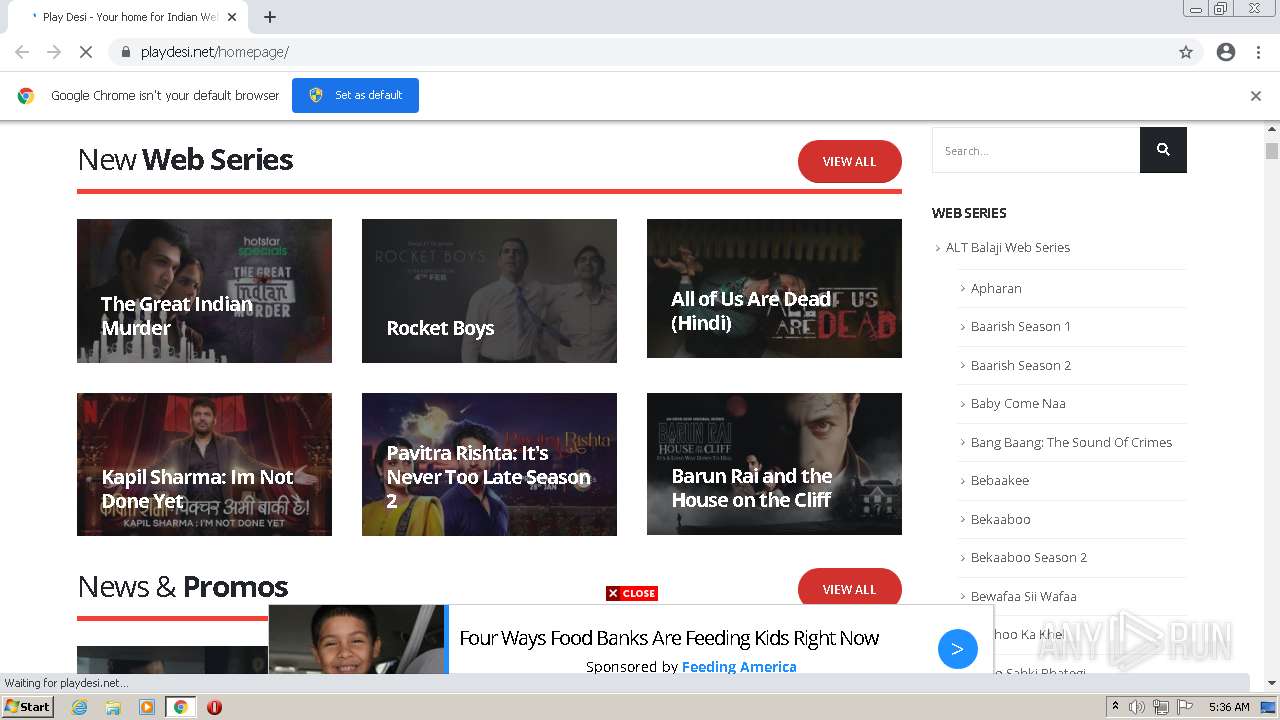Focus the Search input field
The image size is (1280, 720).
[x=1036, y=150]
